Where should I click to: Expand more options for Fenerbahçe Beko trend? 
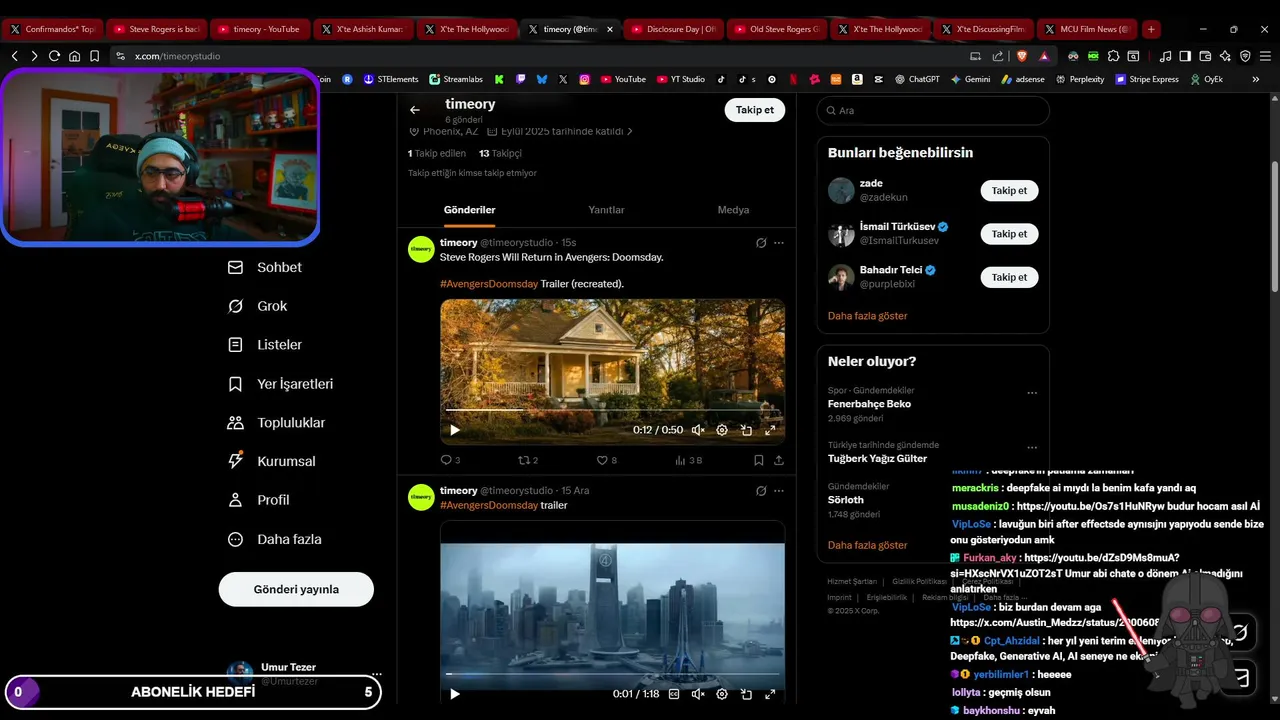click(x=1032, y=393)
